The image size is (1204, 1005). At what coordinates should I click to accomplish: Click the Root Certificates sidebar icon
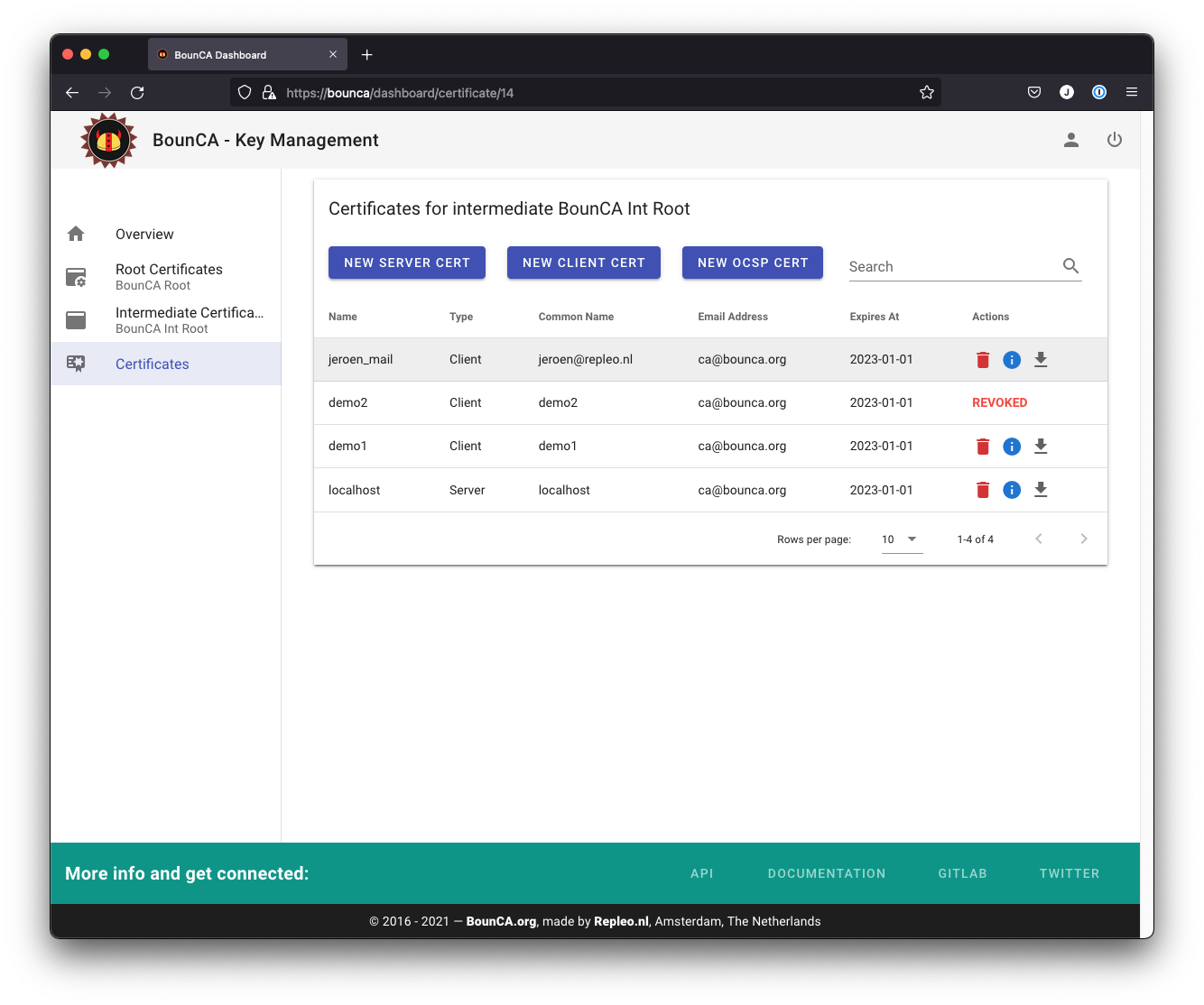(x=76, y=277)
